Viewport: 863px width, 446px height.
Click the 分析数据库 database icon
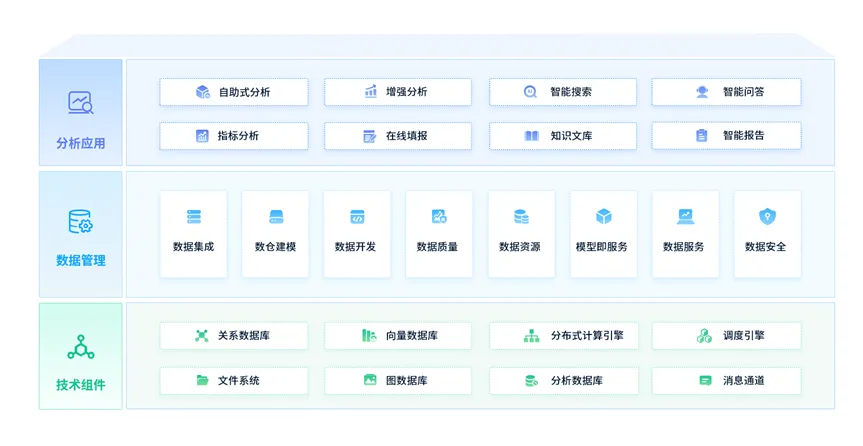tap(531, 380)
